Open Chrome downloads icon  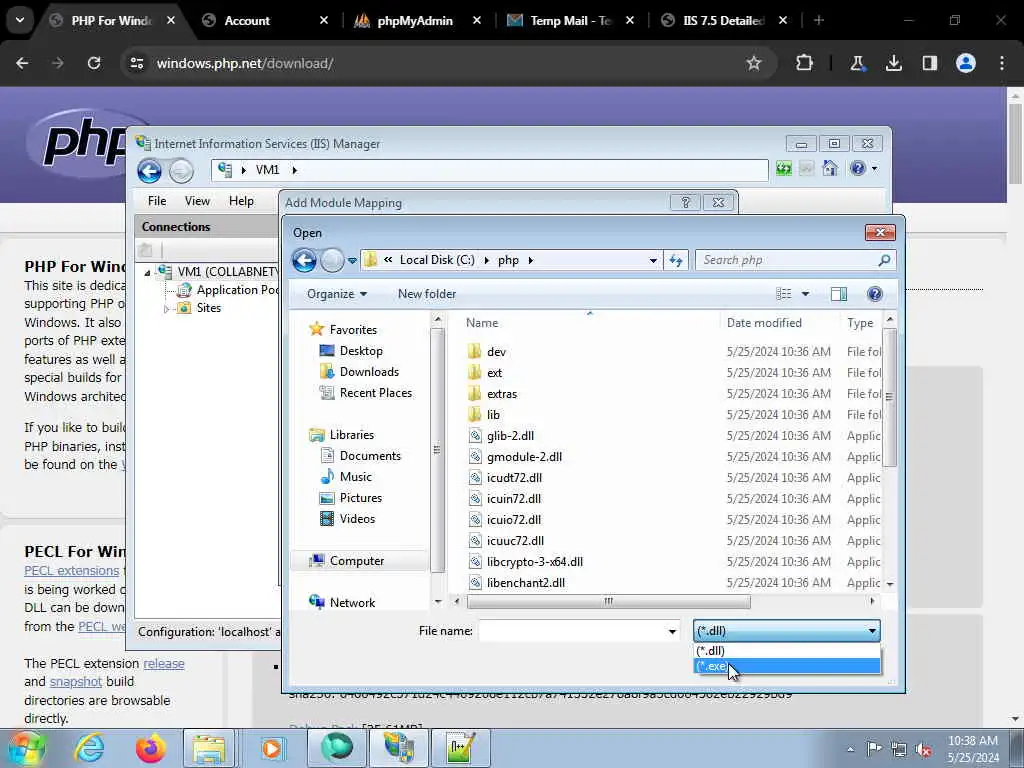[x=893, y=63]
